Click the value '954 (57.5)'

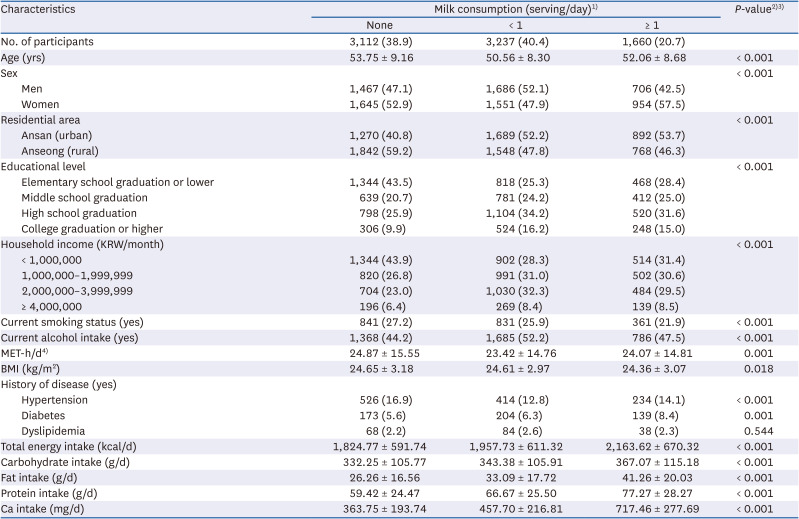(659, 104)
